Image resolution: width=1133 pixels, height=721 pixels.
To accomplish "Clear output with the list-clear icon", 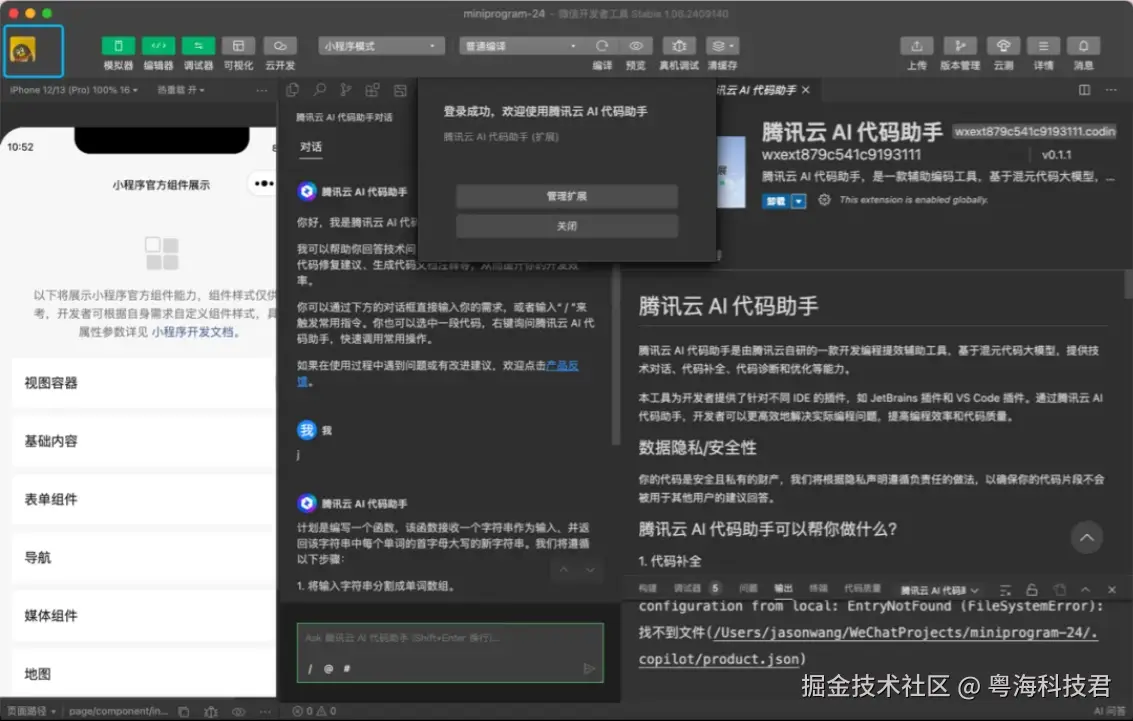I will pyautogui.click(x=1005, y=590).
